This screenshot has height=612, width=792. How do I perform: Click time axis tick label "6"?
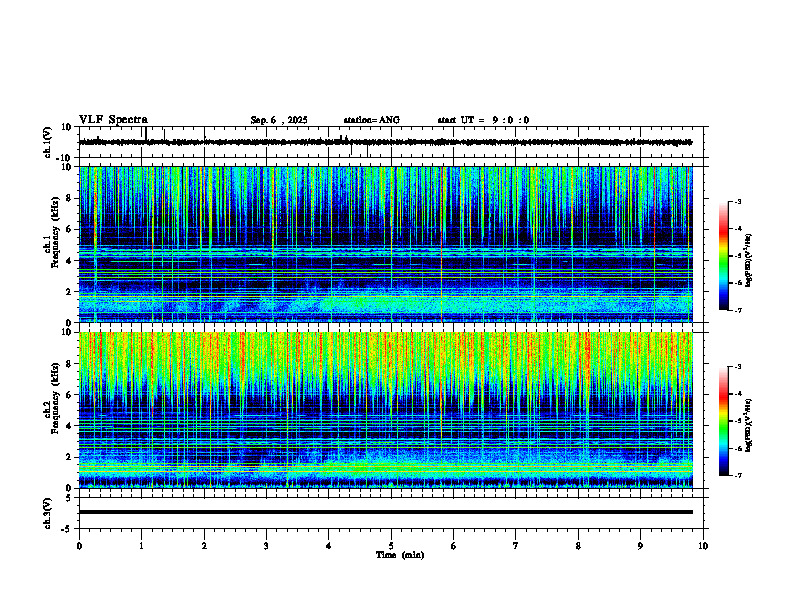click(x=454, y=546)
